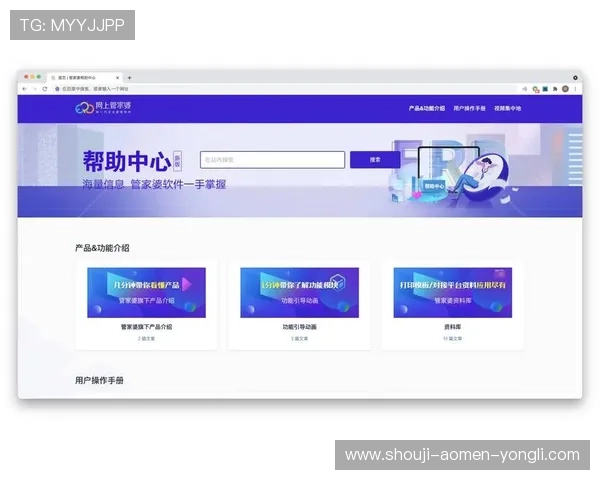Image resolution: width=600 pixels, height=480 pixels.
Task: Open 视频集中地 in top navigation
Action: (x=507, y=108)
